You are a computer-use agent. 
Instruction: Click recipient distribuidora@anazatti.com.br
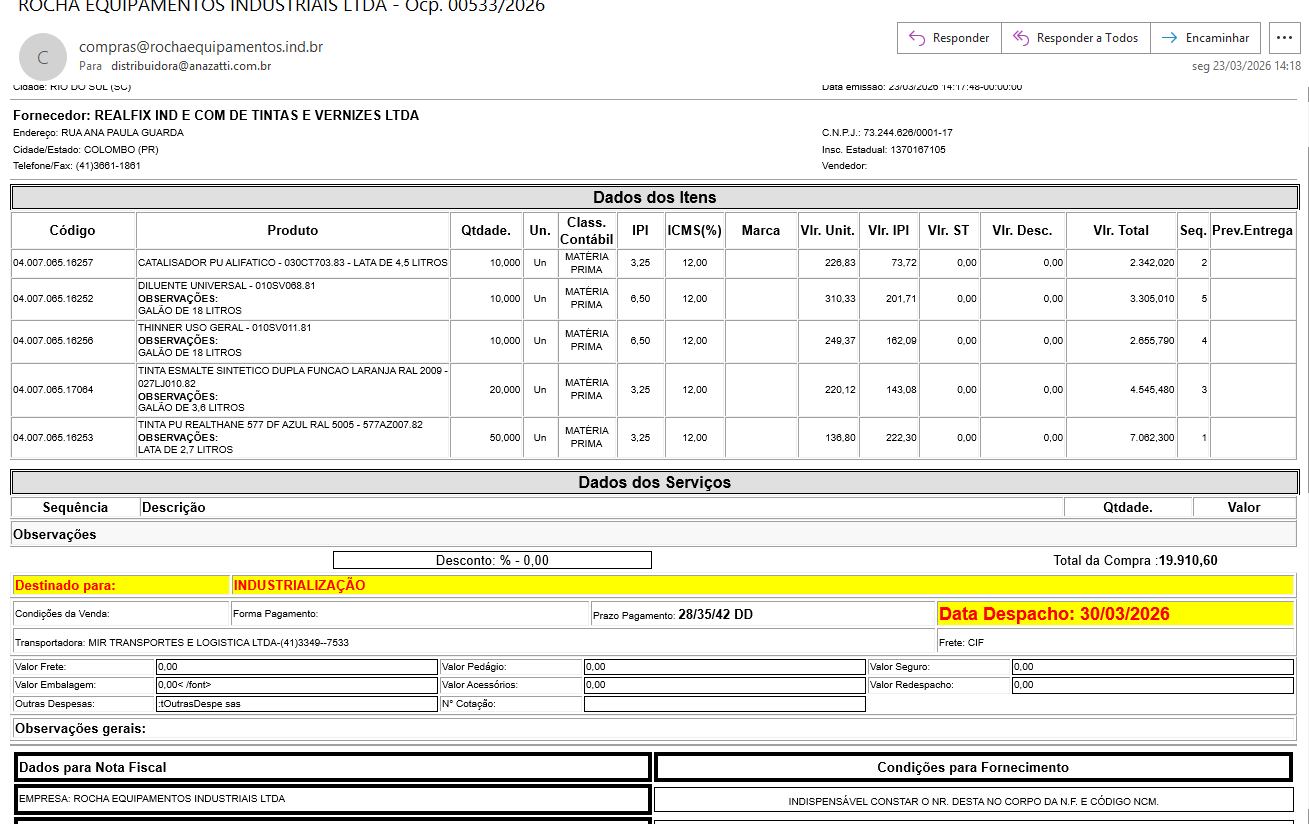[x=191, y=66]
